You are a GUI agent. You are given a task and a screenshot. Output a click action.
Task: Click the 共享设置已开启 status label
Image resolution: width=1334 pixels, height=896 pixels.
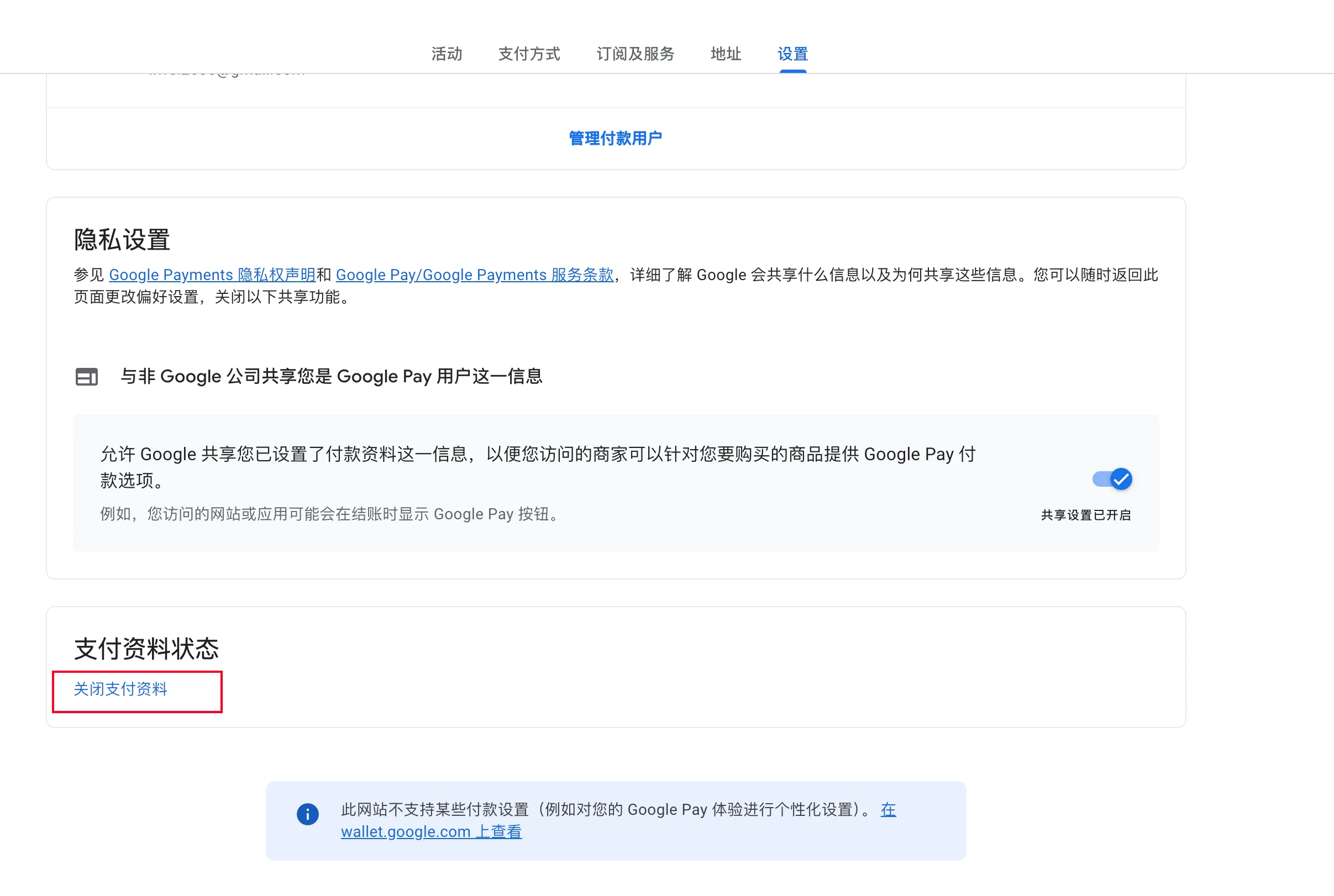pos(1085,515)
